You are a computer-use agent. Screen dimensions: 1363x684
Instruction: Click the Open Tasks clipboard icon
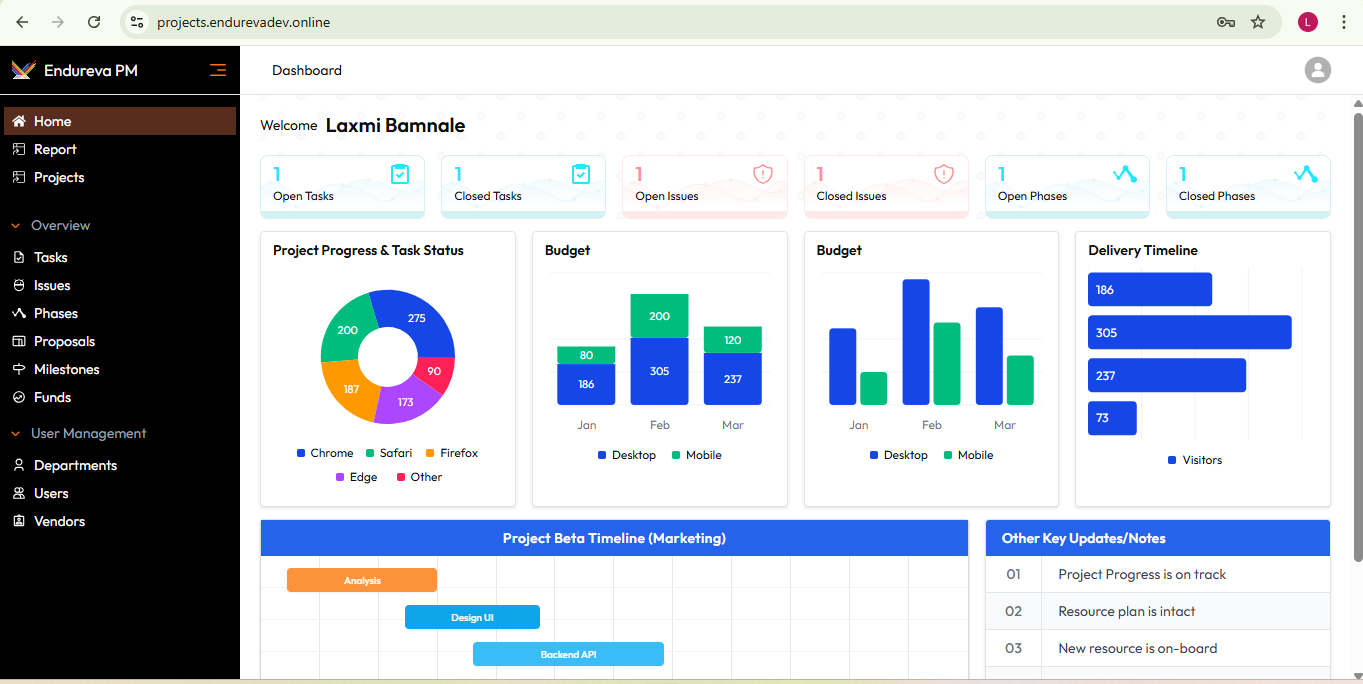(400, 174)
